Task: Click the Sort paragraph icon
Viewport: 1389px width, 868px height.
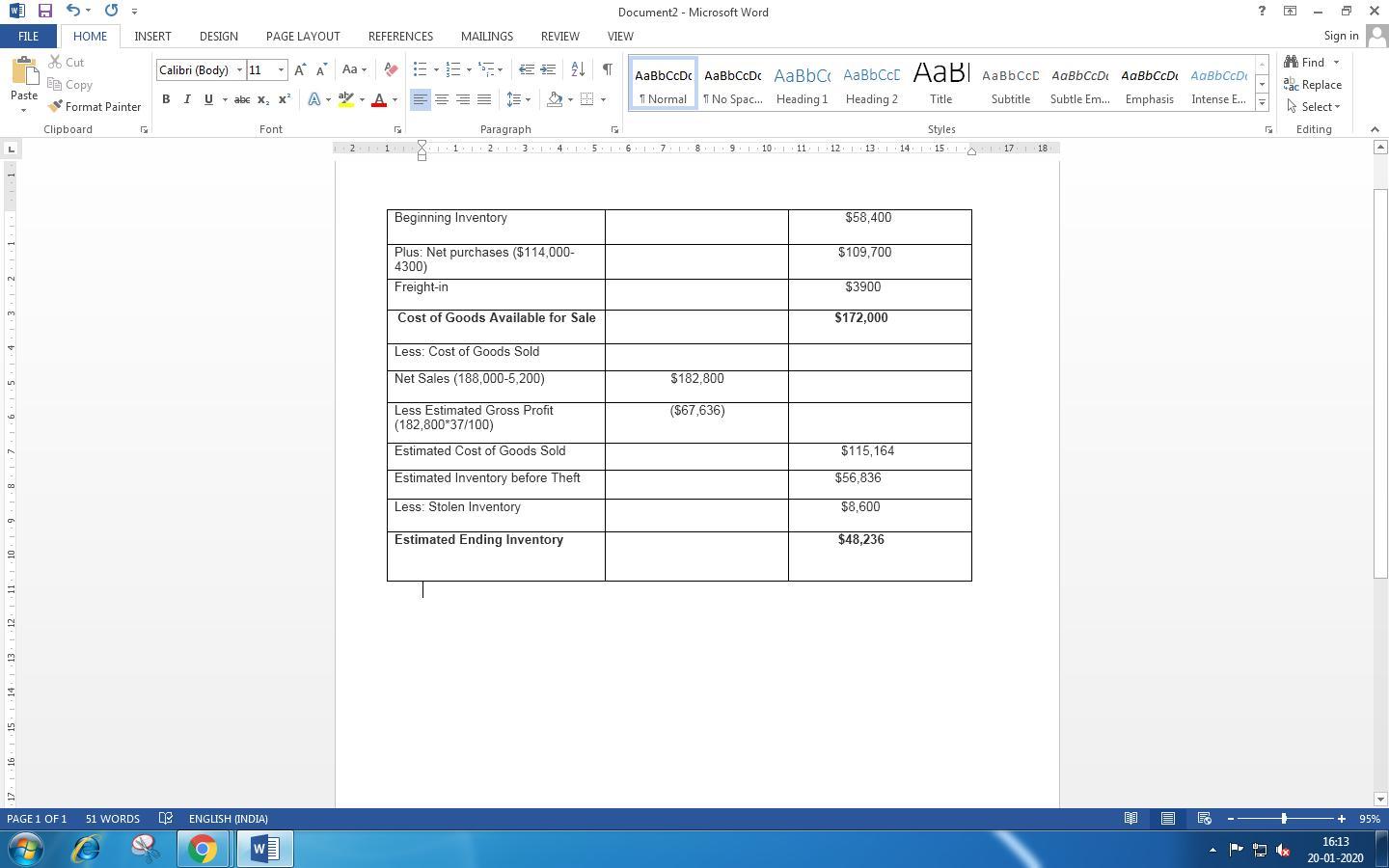Action: pos(578,69)
